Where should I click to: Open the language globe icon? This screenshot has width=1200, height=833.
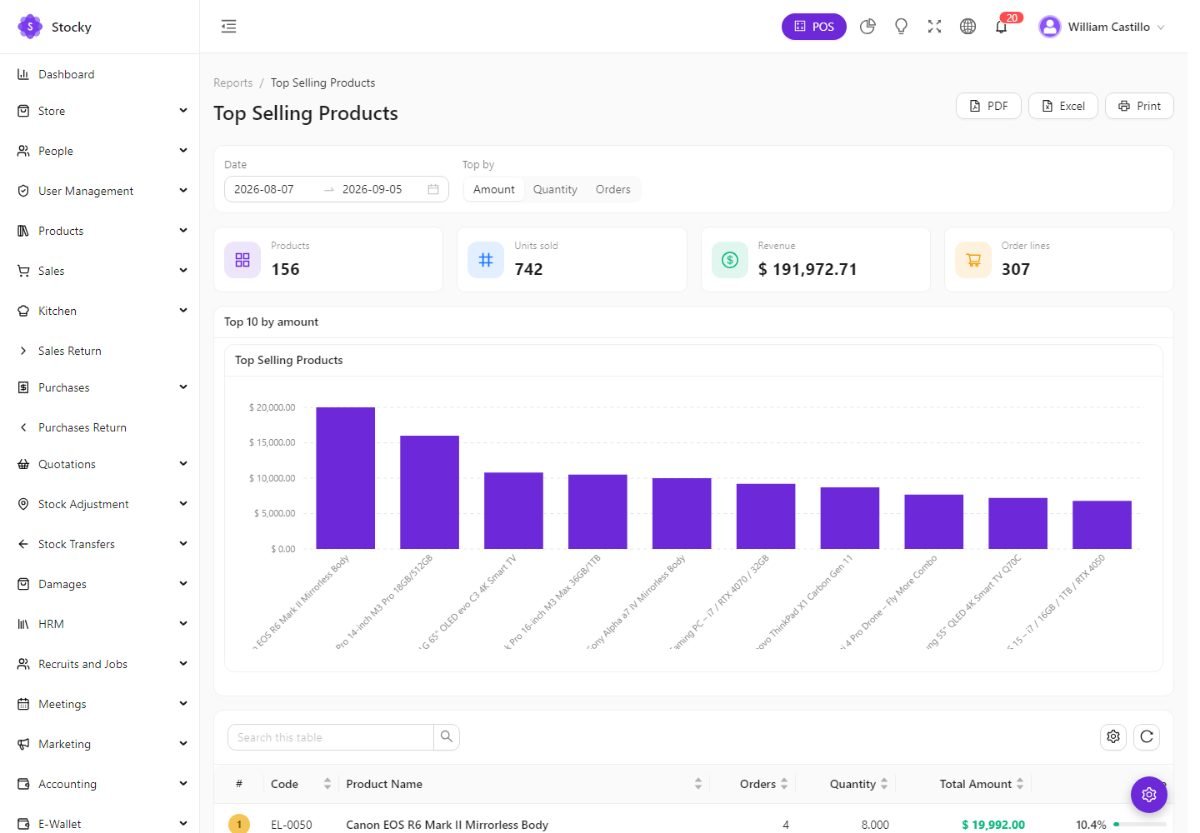pyautogui.click(x=968, y=27)
